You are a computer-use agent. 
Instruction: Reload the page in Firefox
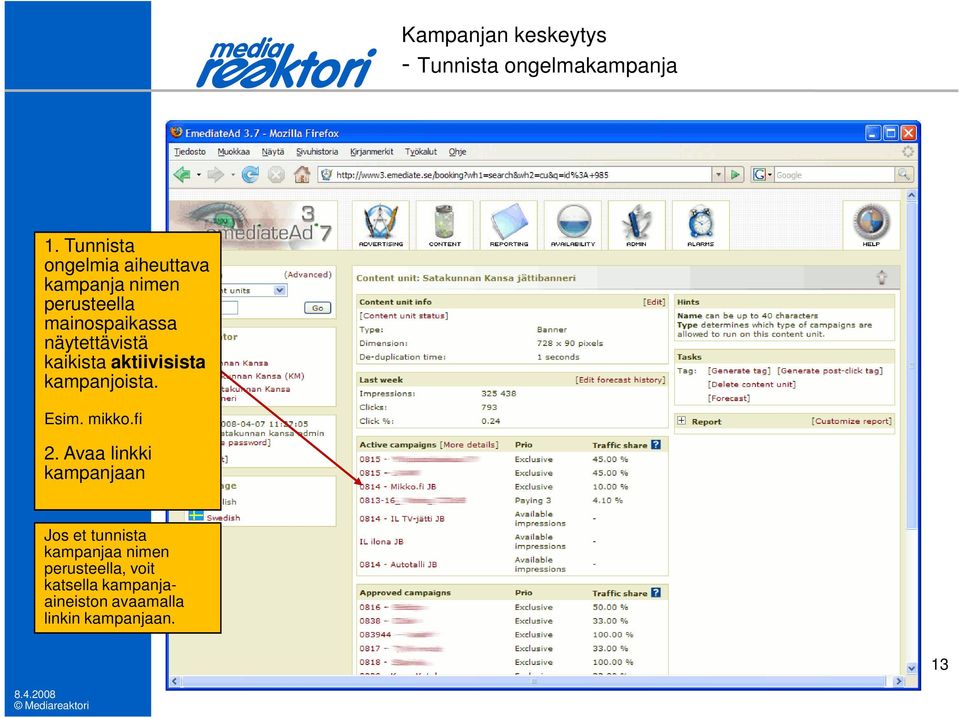(x=250, y=175)
